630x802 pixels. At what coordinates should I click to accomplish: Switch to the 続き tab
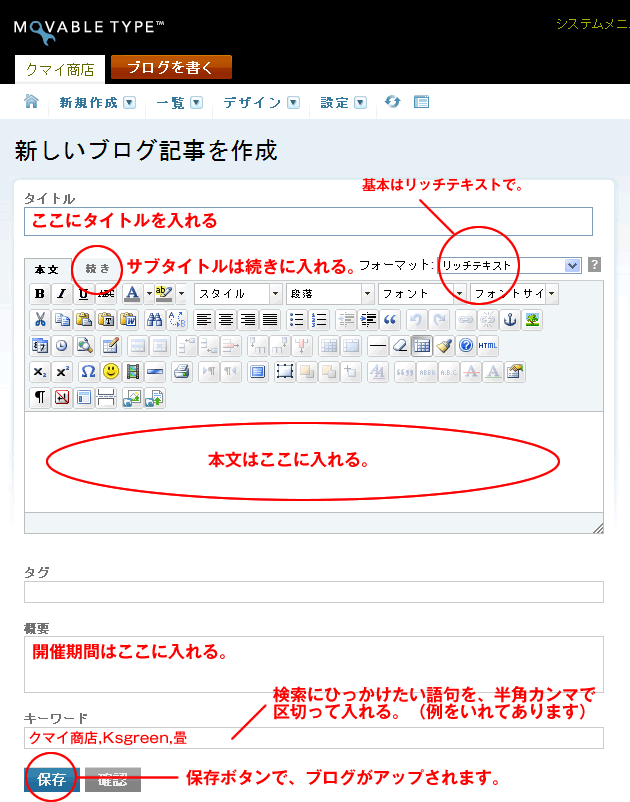tap(98, 269)
